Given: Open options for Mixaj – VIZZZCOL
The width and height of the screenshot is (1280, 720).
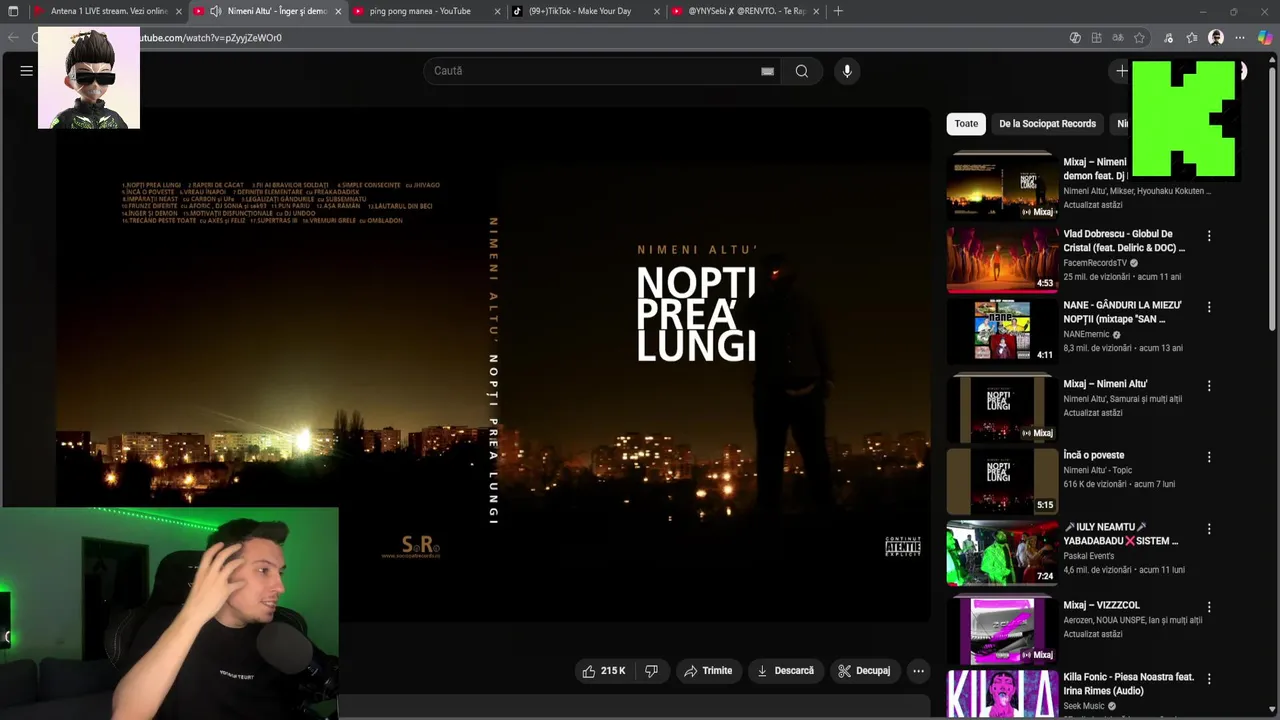Looking at the screenshot, I should 1209,607.
